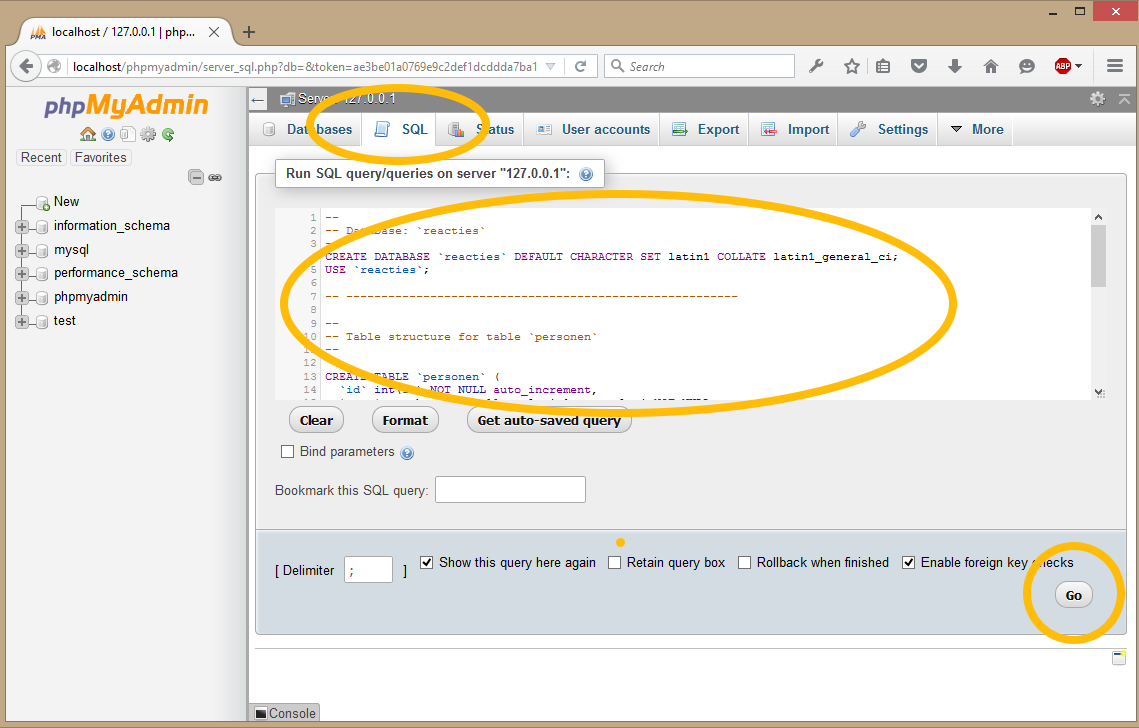Show bookmarks list icon in toolbar
1139x728 pixels.
[883, 66]
